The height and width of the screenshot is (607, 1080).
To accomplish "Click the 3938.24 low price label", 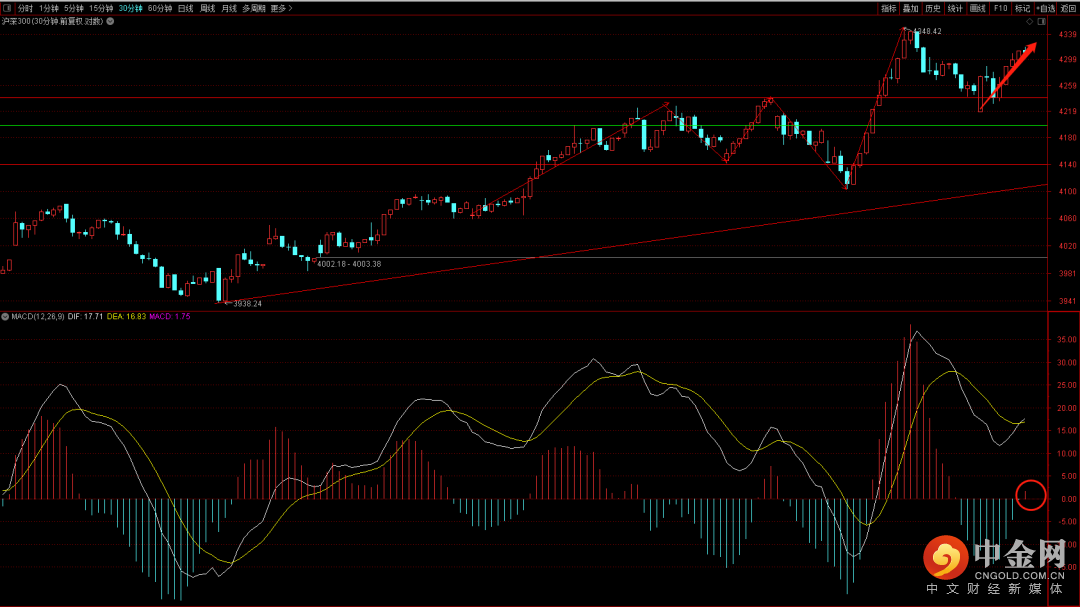I will 247,303.
